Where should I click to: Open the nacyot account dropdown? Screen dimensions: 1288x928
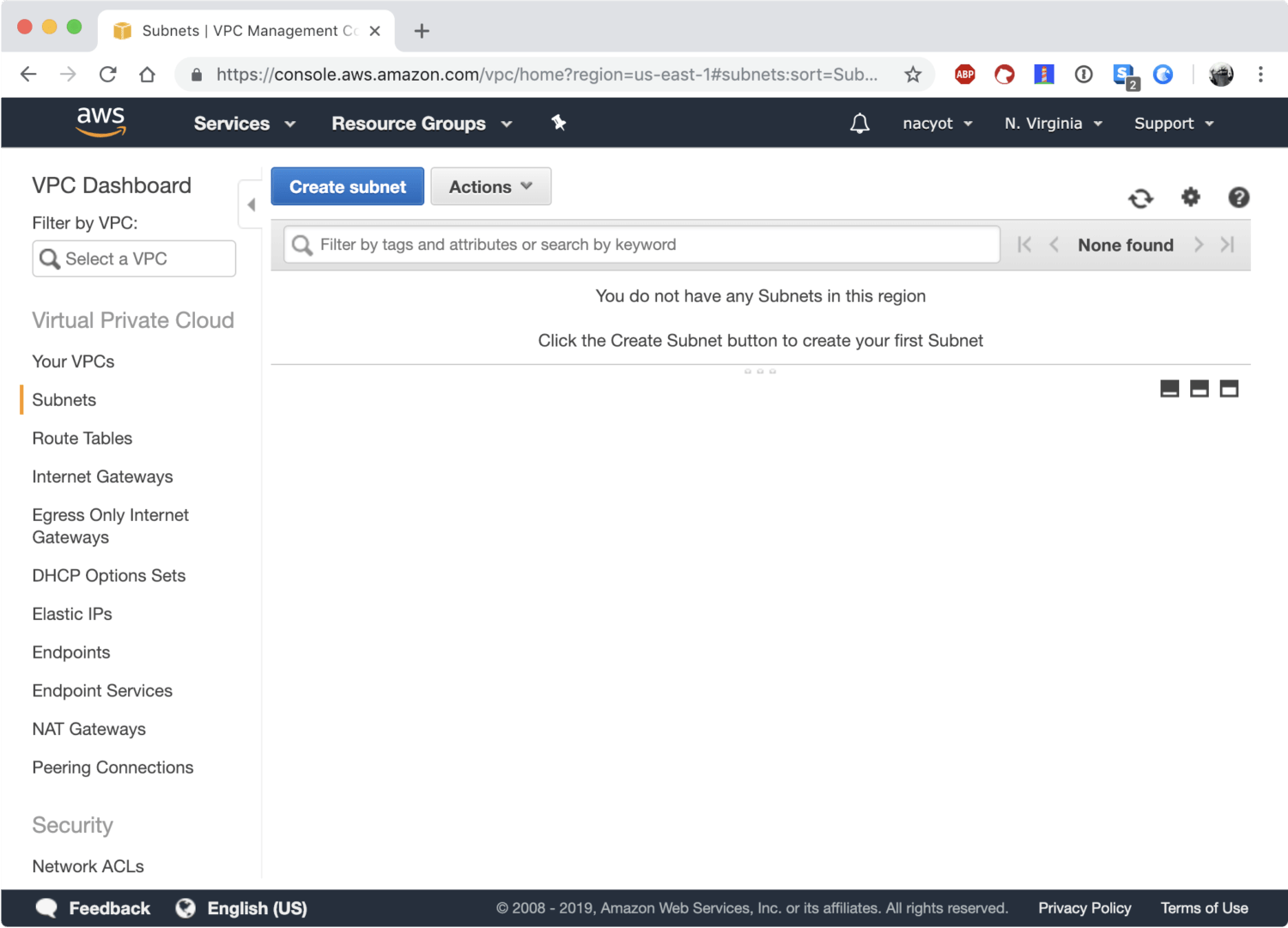[x=938, y=124]
